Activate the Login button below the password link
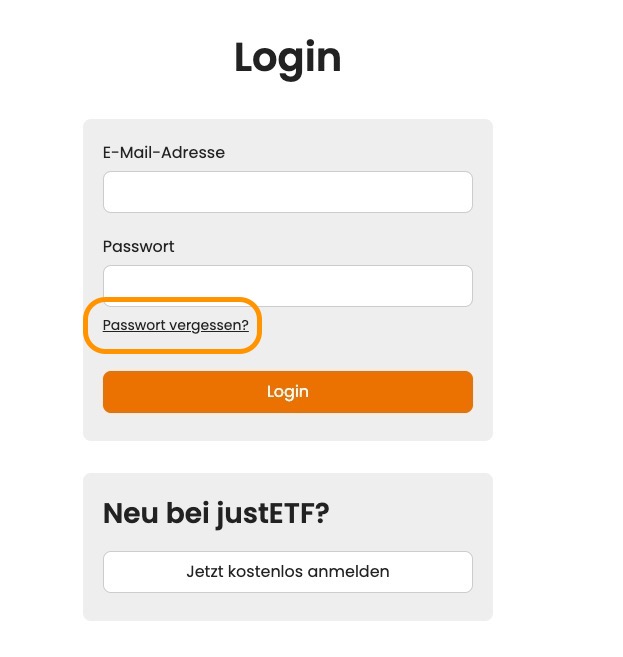Viewport: 623px width, 657px height. click(x=287, y=392)
